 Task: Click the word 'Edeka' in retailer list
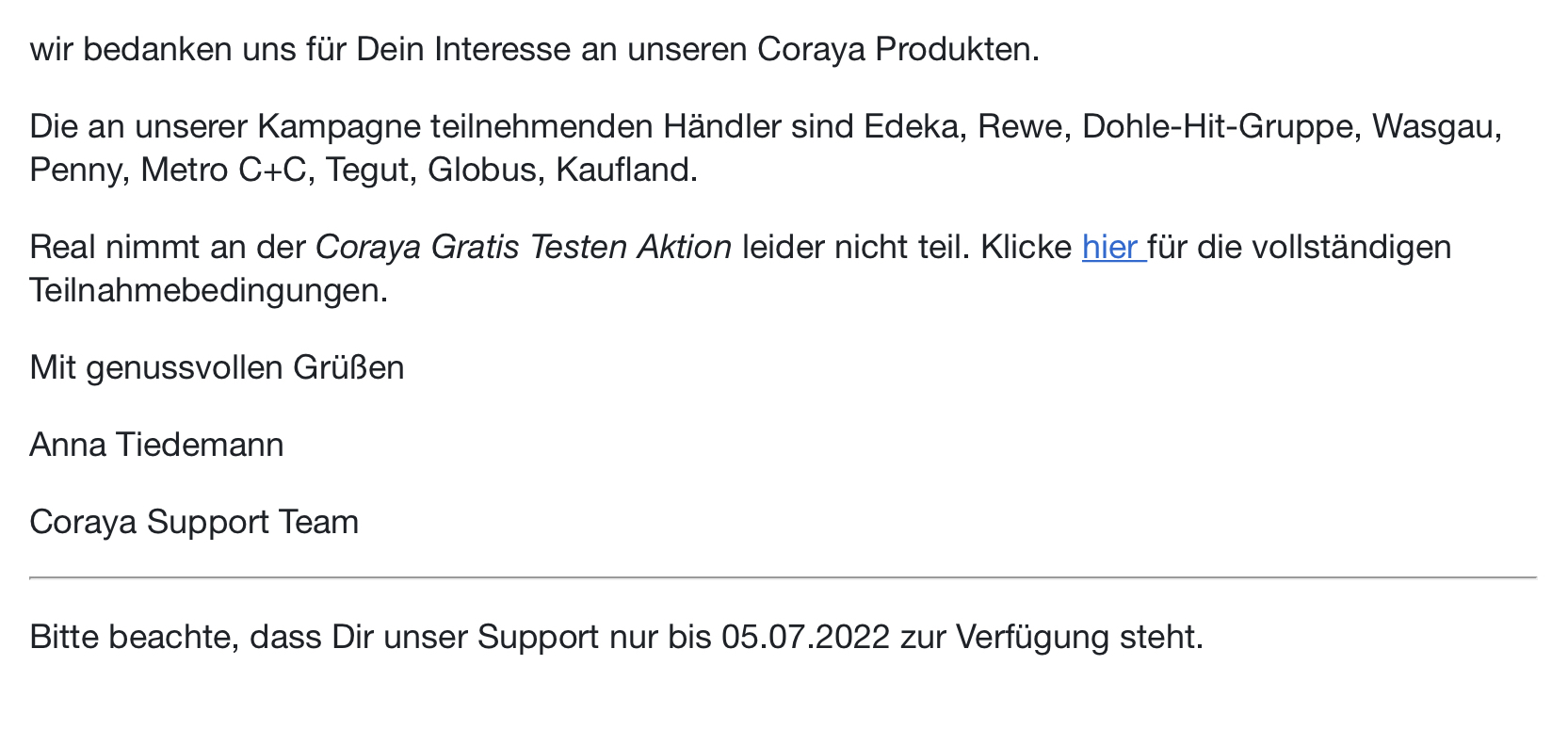910,126
